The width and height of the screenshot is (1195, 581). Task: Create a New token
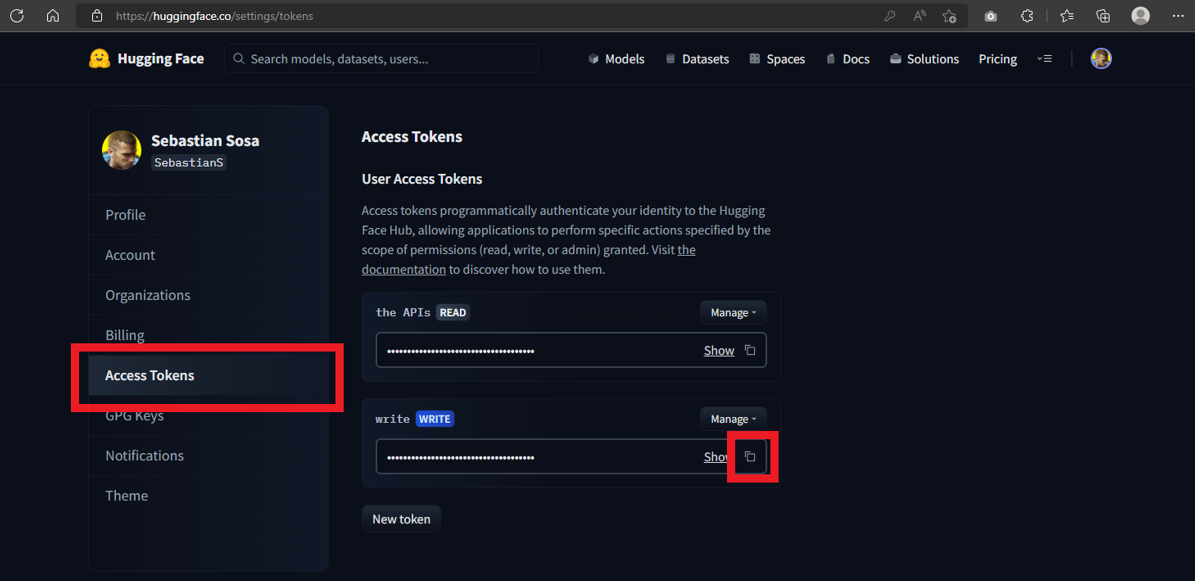coord(401,519)
